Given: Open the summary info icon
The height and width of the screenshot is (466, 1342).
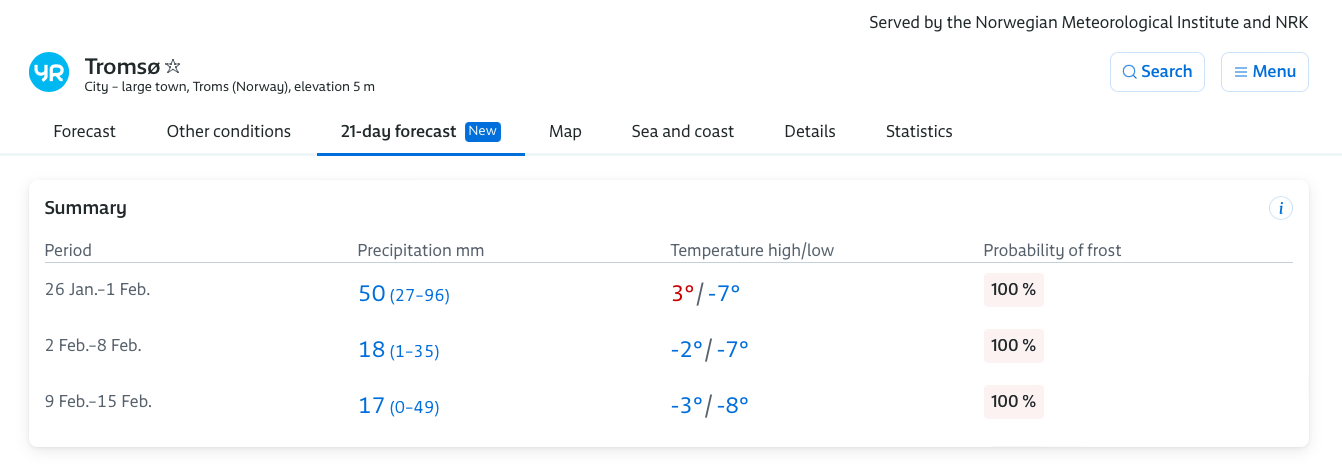Looking at the screenshot, I should pyautogui.click(x=1280, y=208).
